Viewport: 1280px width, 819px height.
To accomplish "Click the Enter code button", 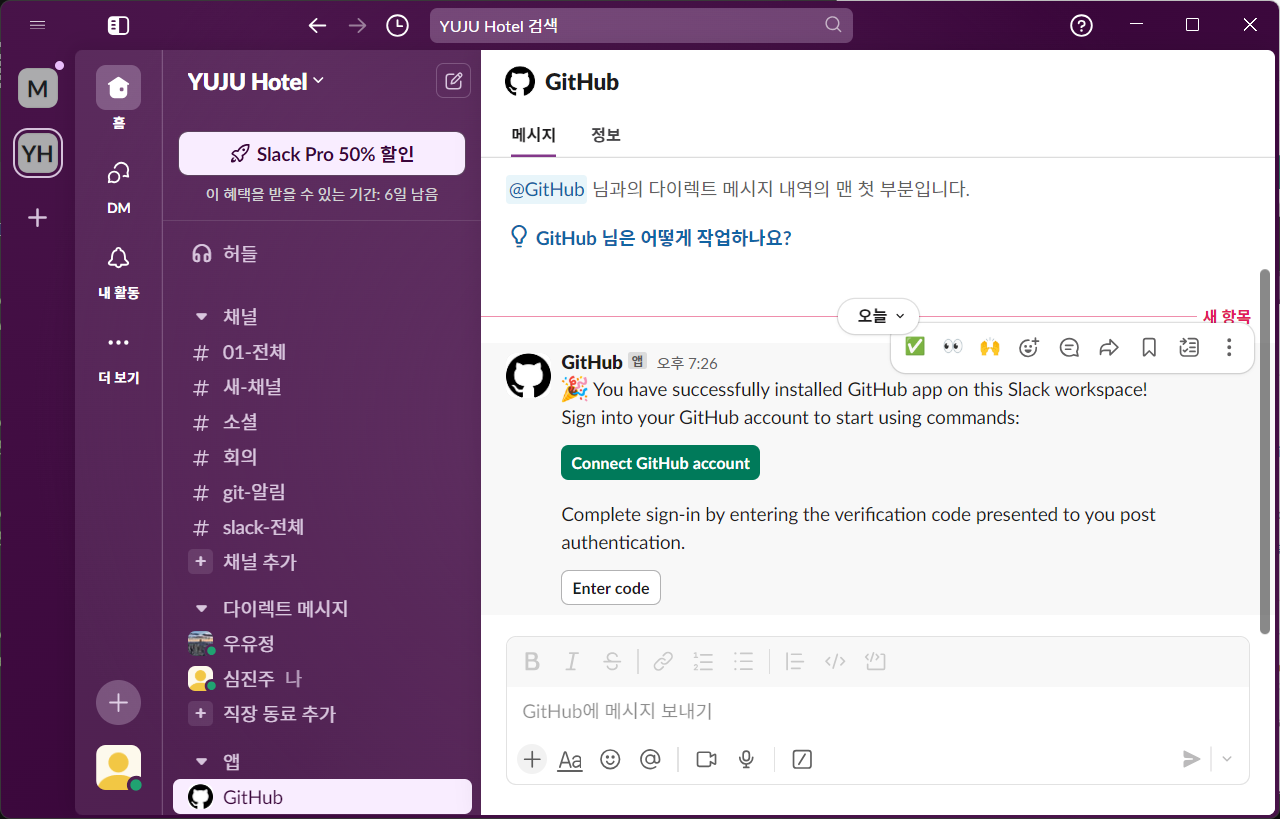I will click(x=611, y=588).
